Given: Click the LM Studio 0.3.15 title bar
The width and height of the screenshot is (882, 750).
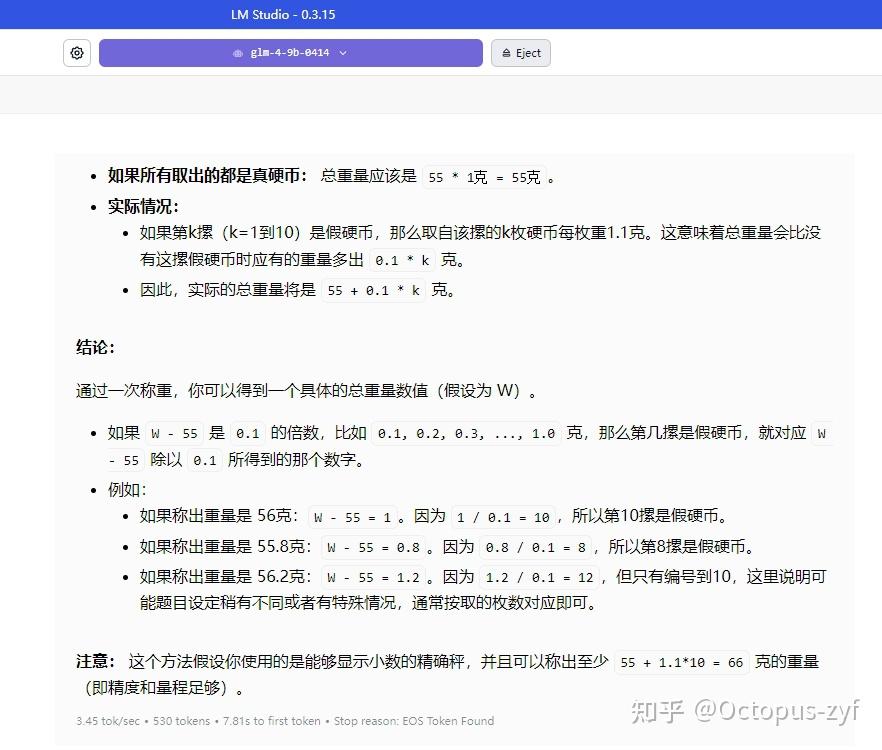Looking at the screenshot, I should pyautogui.click(x=283, y=14).
